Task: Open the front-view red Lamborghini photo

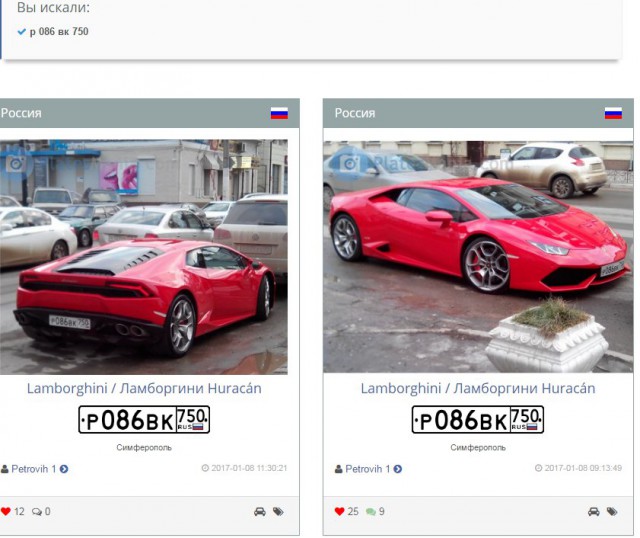Action: [x=478, y=257]
